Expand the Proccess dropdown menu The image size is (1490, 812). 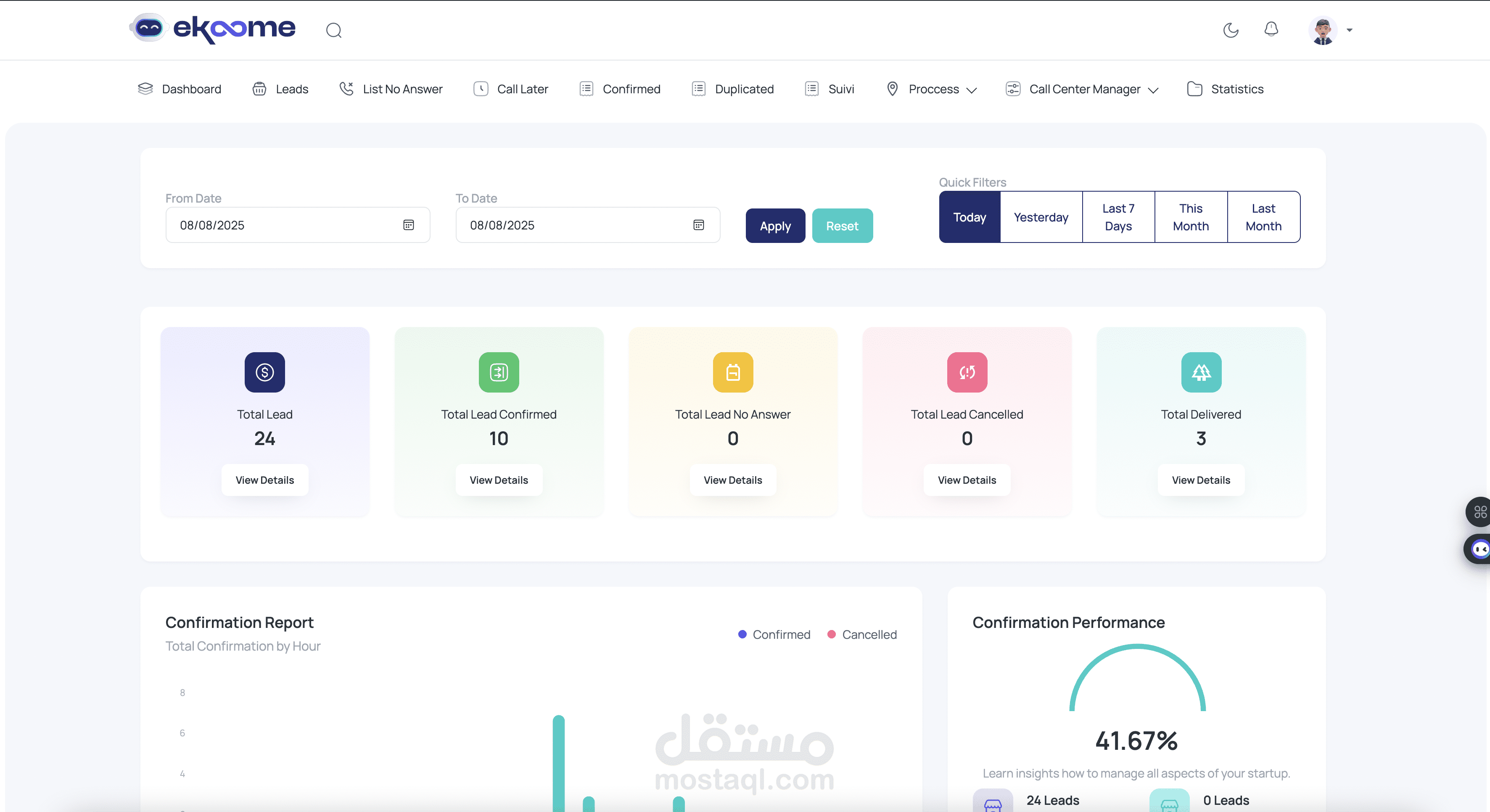point(931,89)
